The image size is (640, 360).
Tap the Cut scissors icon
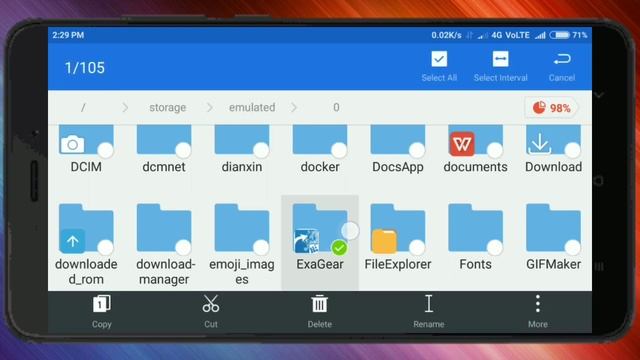[x=211, y=304]
